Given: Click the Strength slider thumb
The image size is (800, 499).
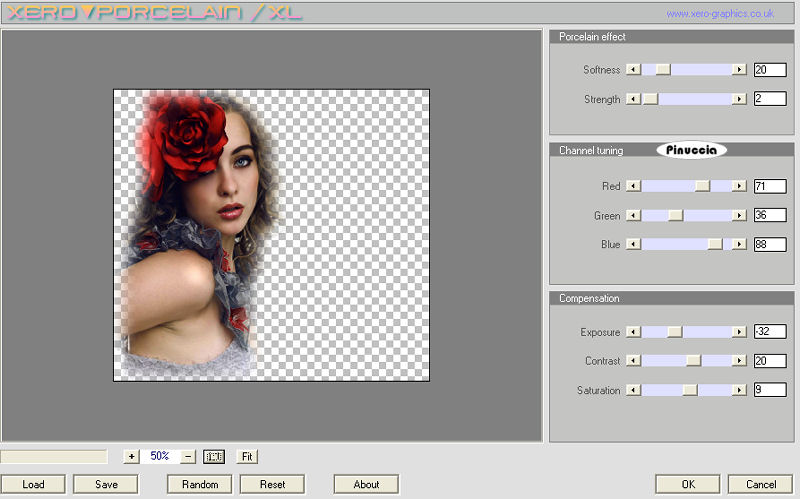Looking at the screenshot, I should [651, 99].
